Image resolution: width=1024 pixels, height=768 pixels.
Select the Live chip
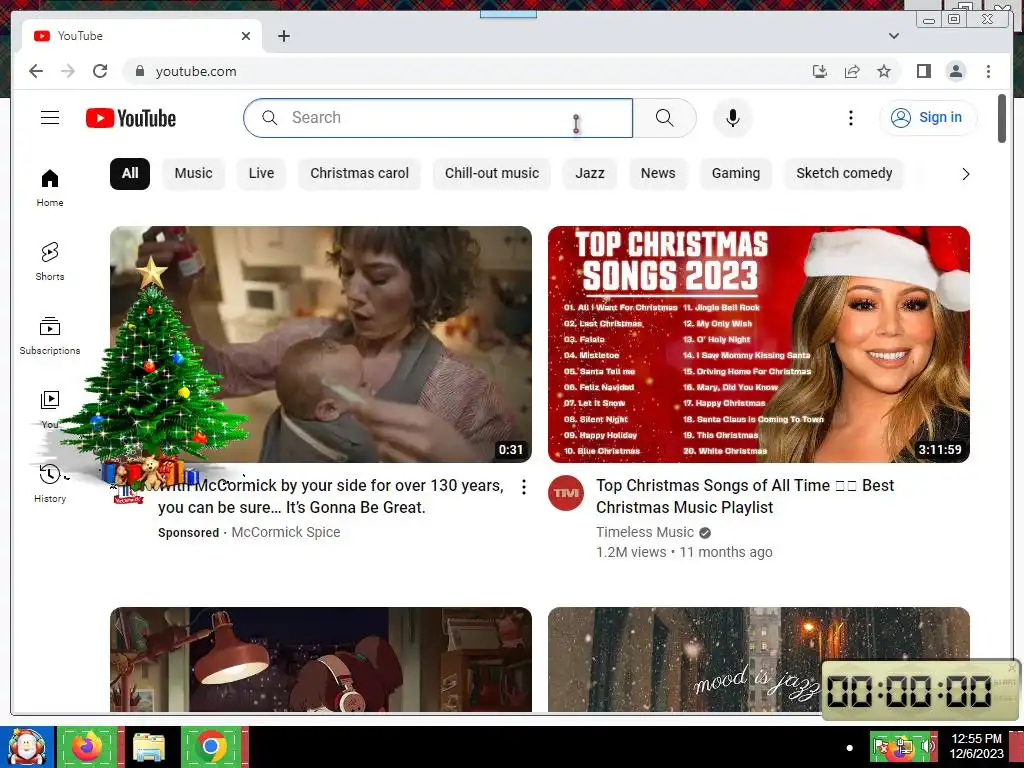pos(261,174)
